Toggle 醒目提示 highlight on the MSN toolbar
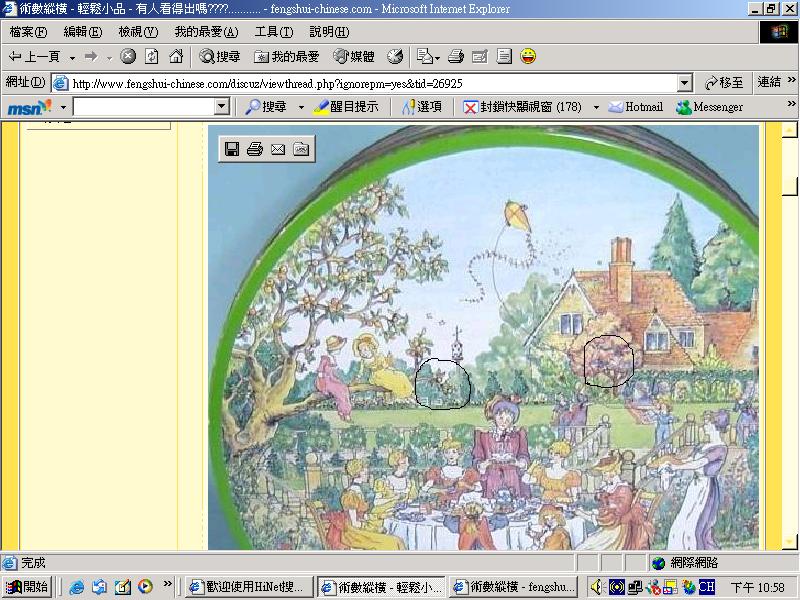This screenshot has height=600, width=800. click(x=346, y=107)
